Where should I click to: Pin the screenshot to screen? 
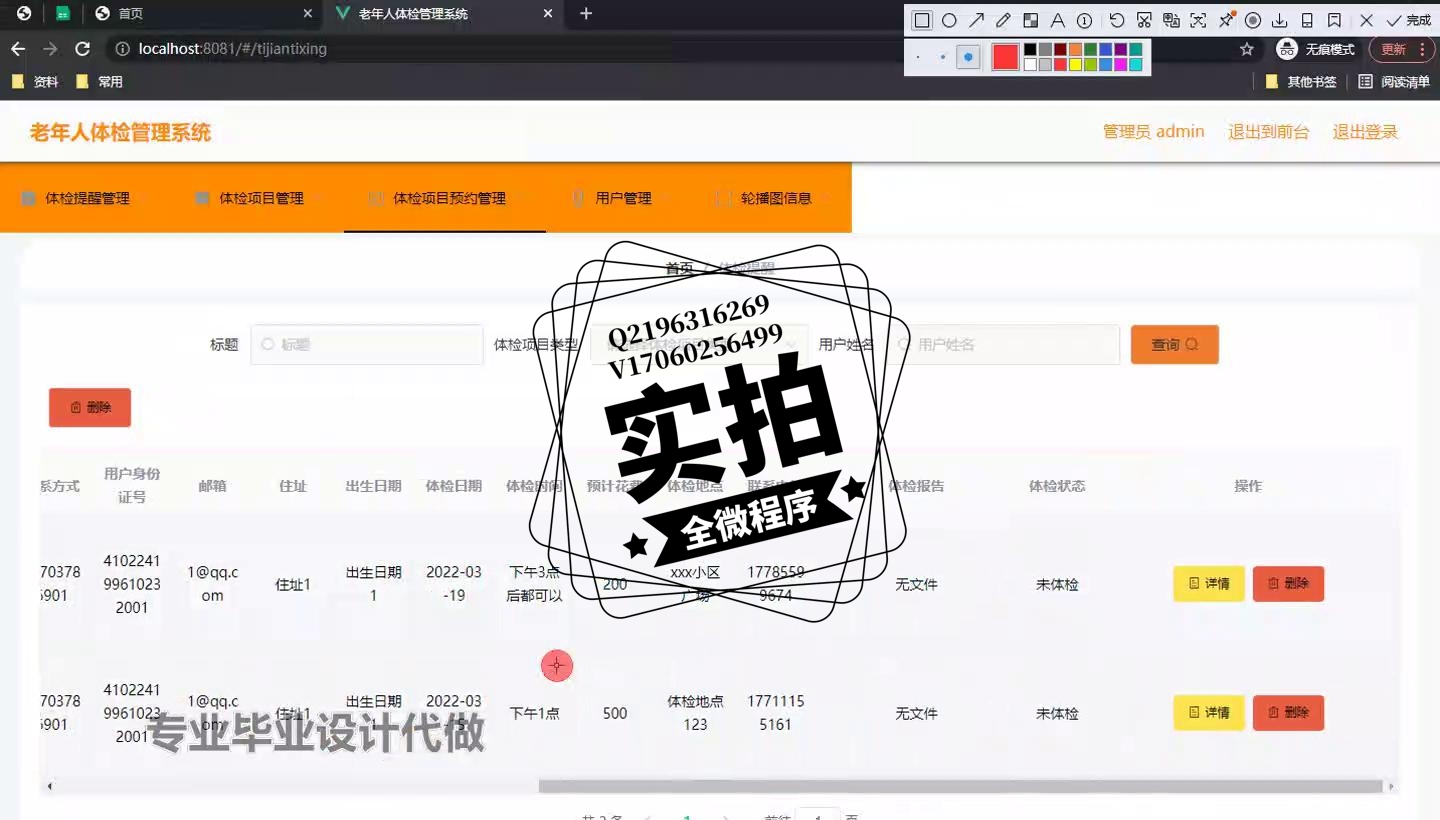1226,20
